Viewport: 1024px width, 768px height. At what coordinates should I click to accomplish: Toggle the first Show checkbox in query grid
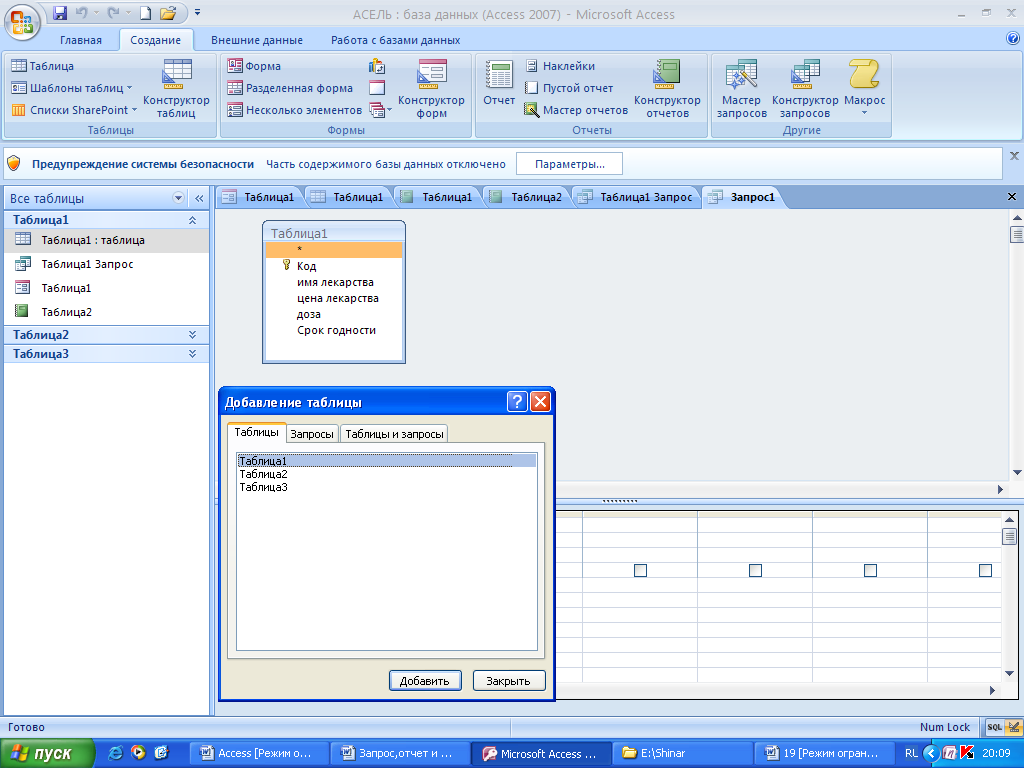(640, 570)
